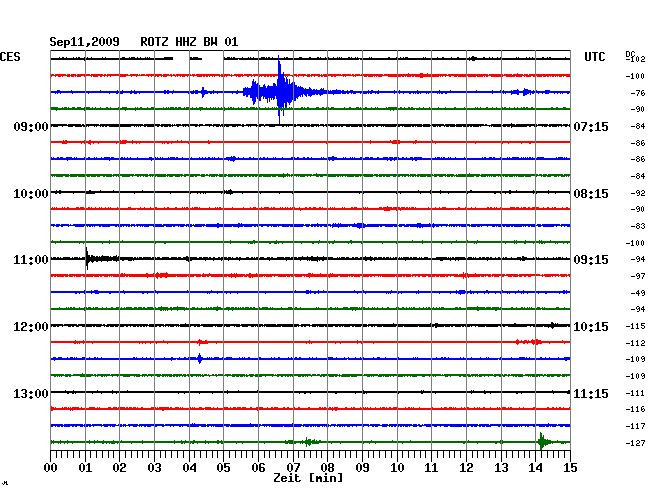
Task: Click the "03" minute axis tick label
Action: tap(154, 468)
